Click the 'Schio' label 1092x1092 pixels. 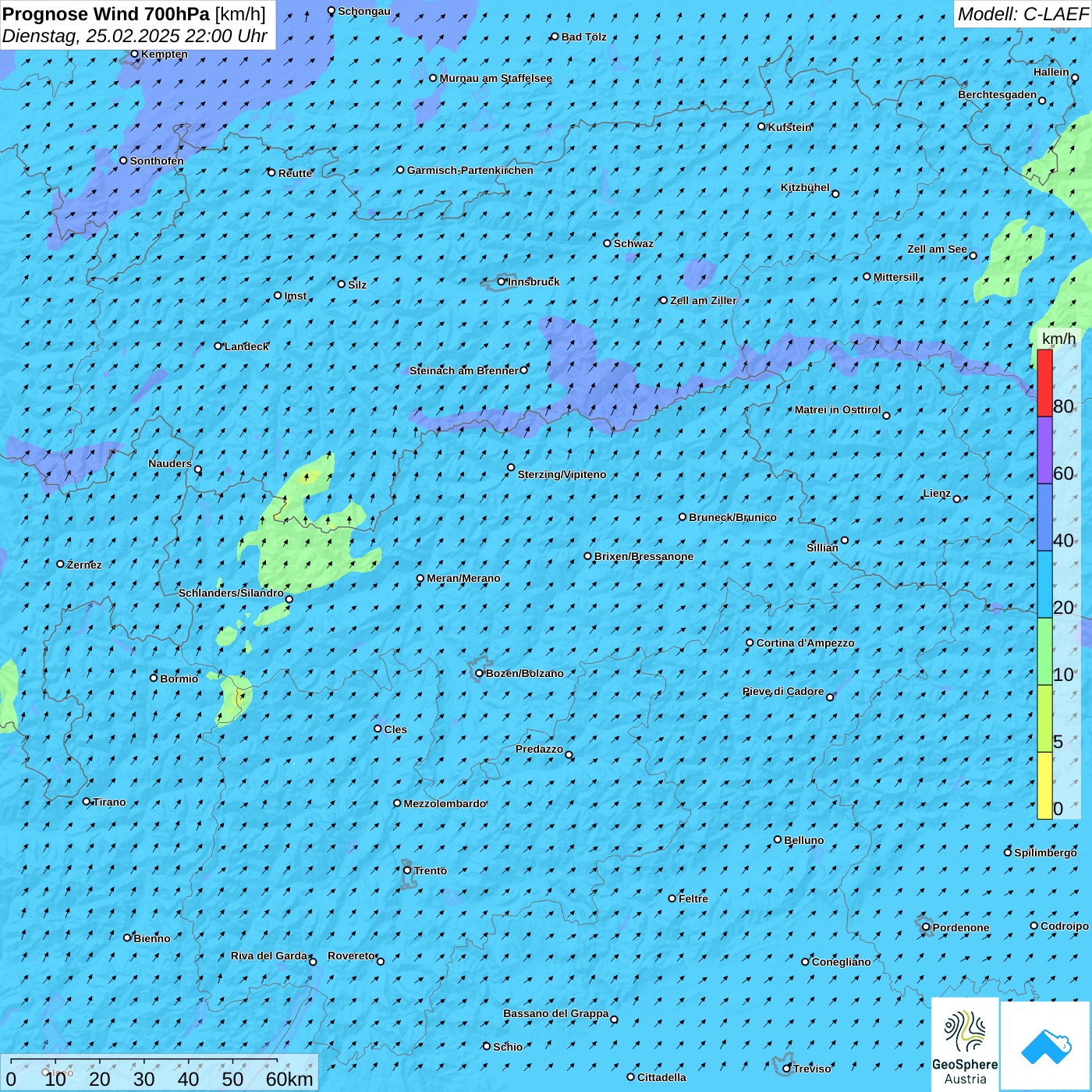click(508, 1047)
